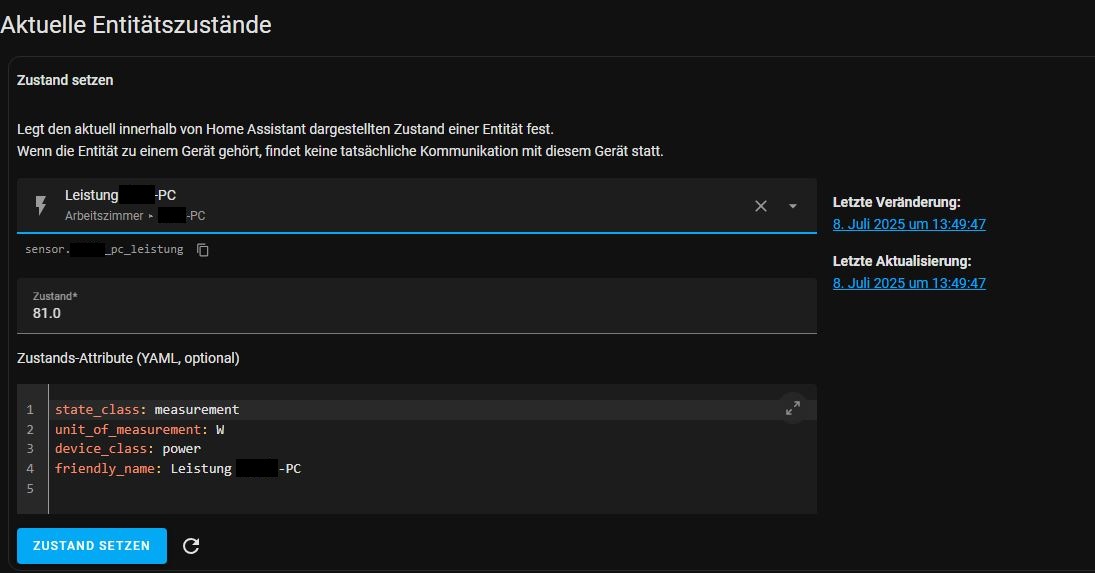
Task: Place cursor on device_class: power line
Action: tap(128, 449)
